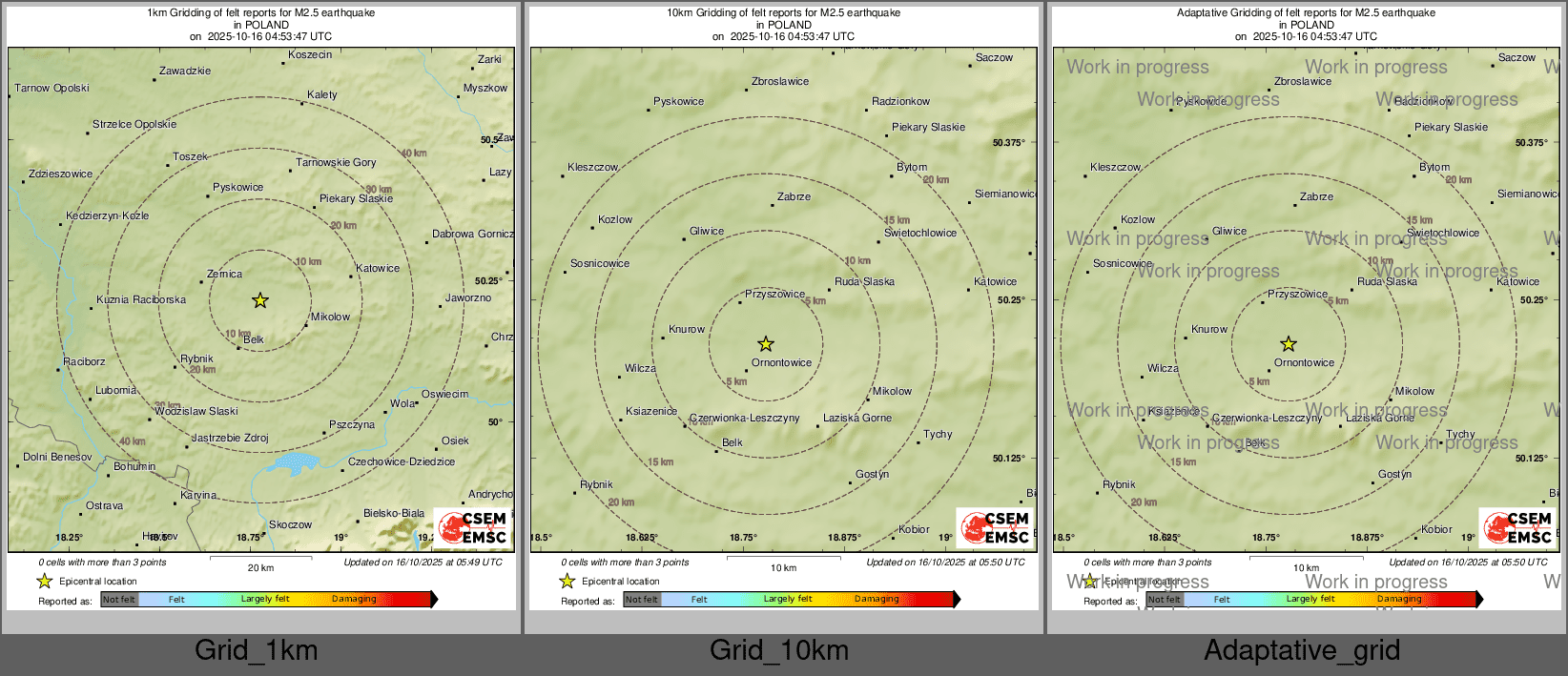Click the 'Zernica' label on Grid_1km map
Screen dimensions: 1568x676
224,275
